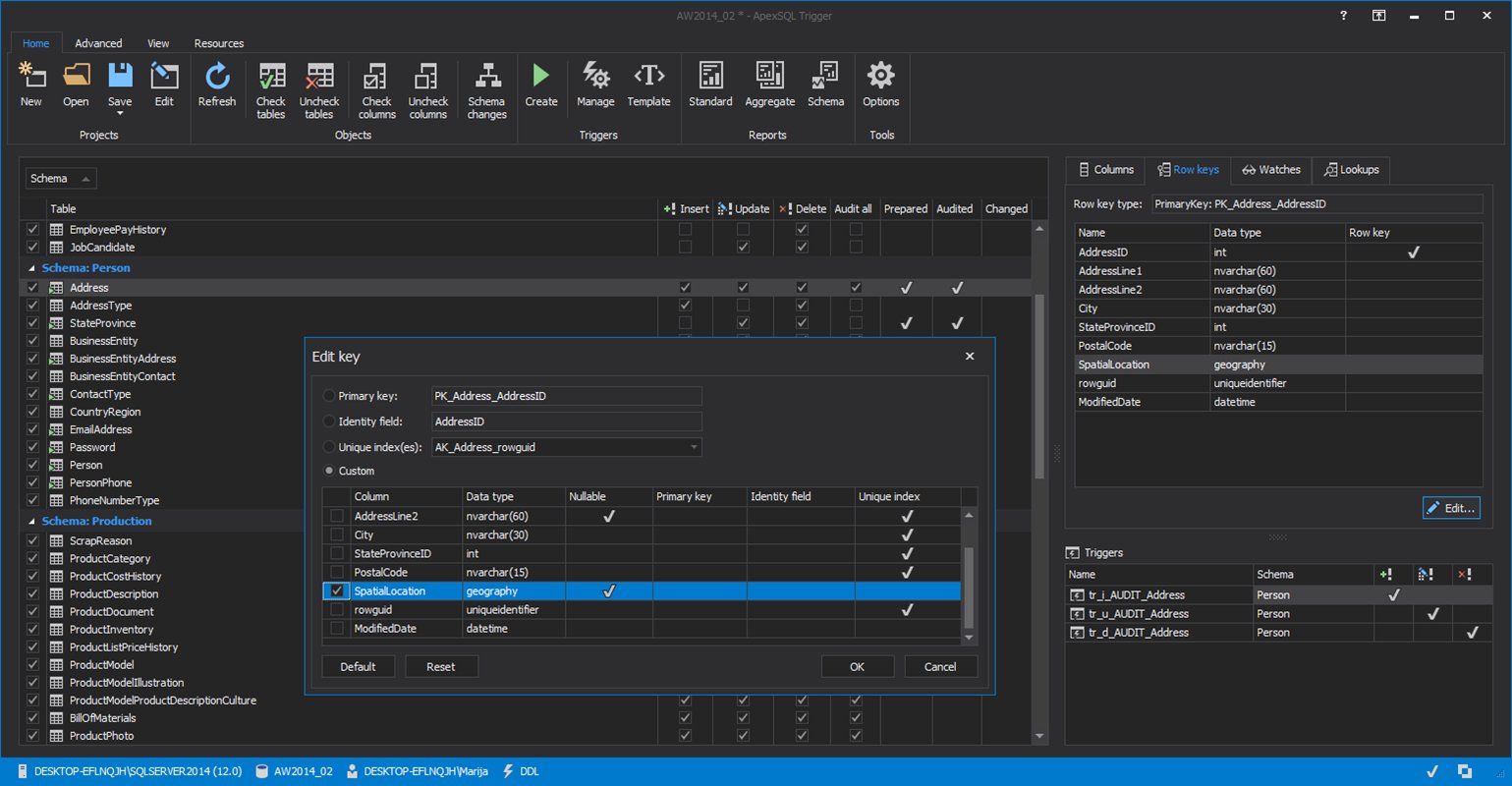Open the Unique index(es) dropdown
Image resolution: width=1512 pixels, height=786 pixels.
click(694, 447)
